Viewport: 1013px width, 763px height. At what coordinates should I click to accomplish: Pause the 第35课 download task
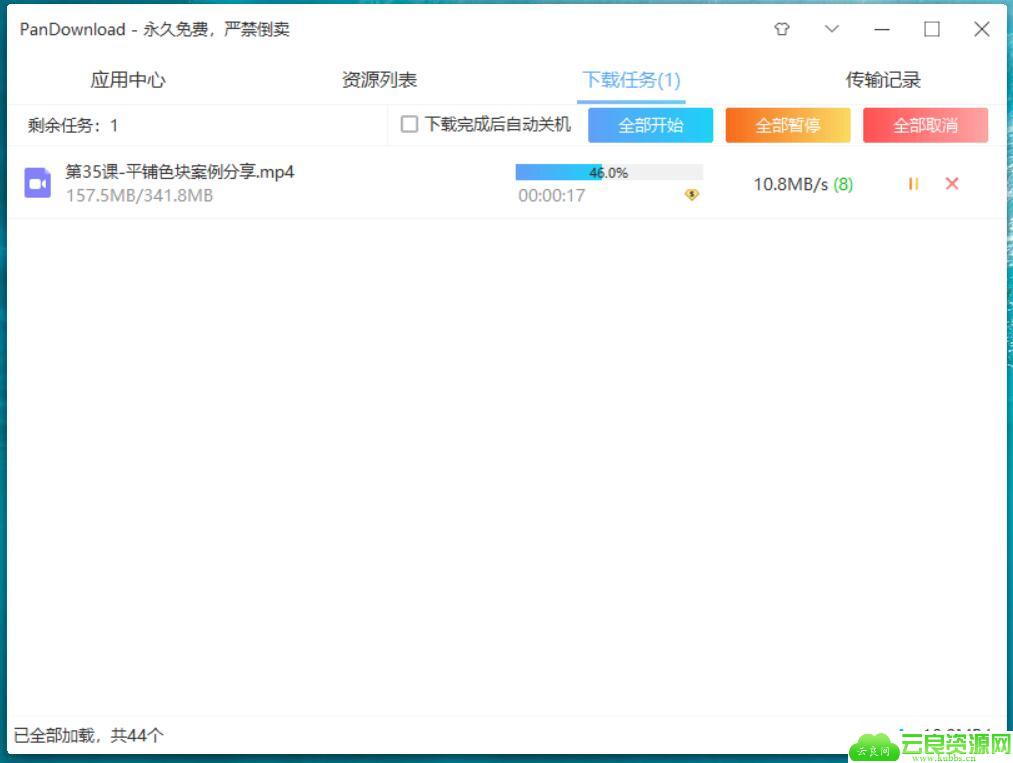click(913, 184)
